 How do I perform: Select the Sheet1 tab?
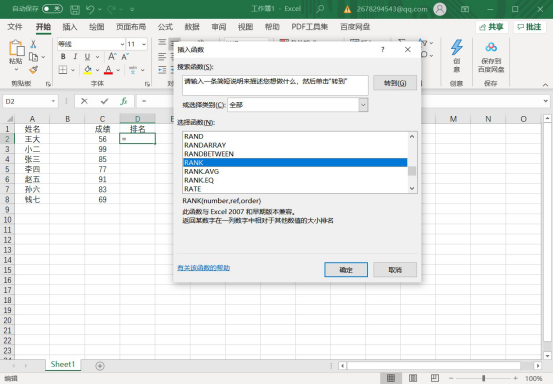point(63,364)
